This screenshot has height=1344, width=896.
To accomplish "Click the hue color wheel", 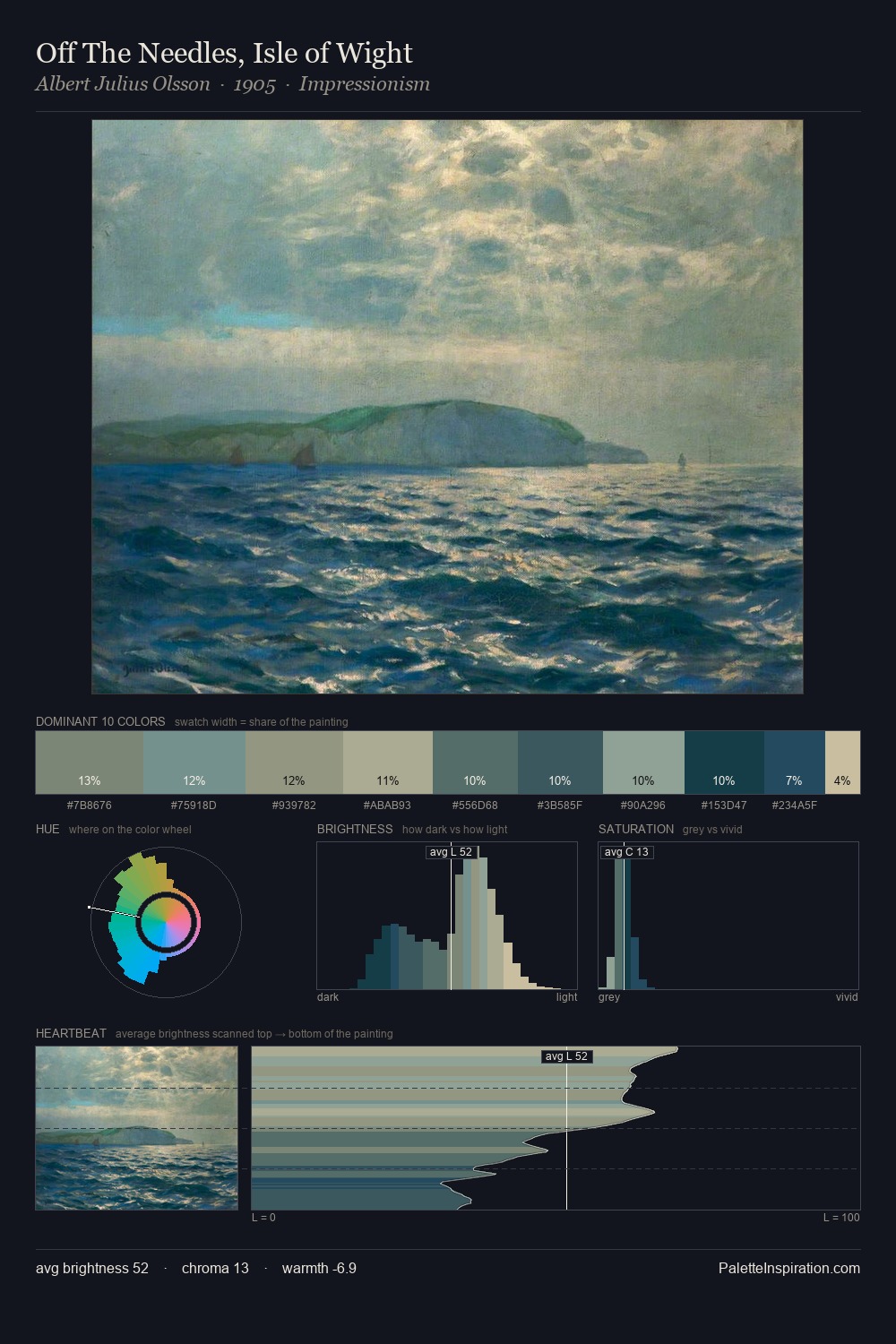I will point(166,922).
